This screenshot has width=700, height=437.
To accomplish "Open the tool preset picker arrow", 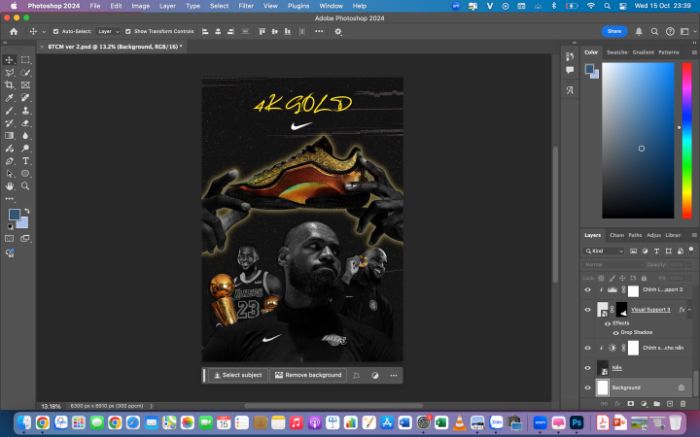I will [44, 32].
